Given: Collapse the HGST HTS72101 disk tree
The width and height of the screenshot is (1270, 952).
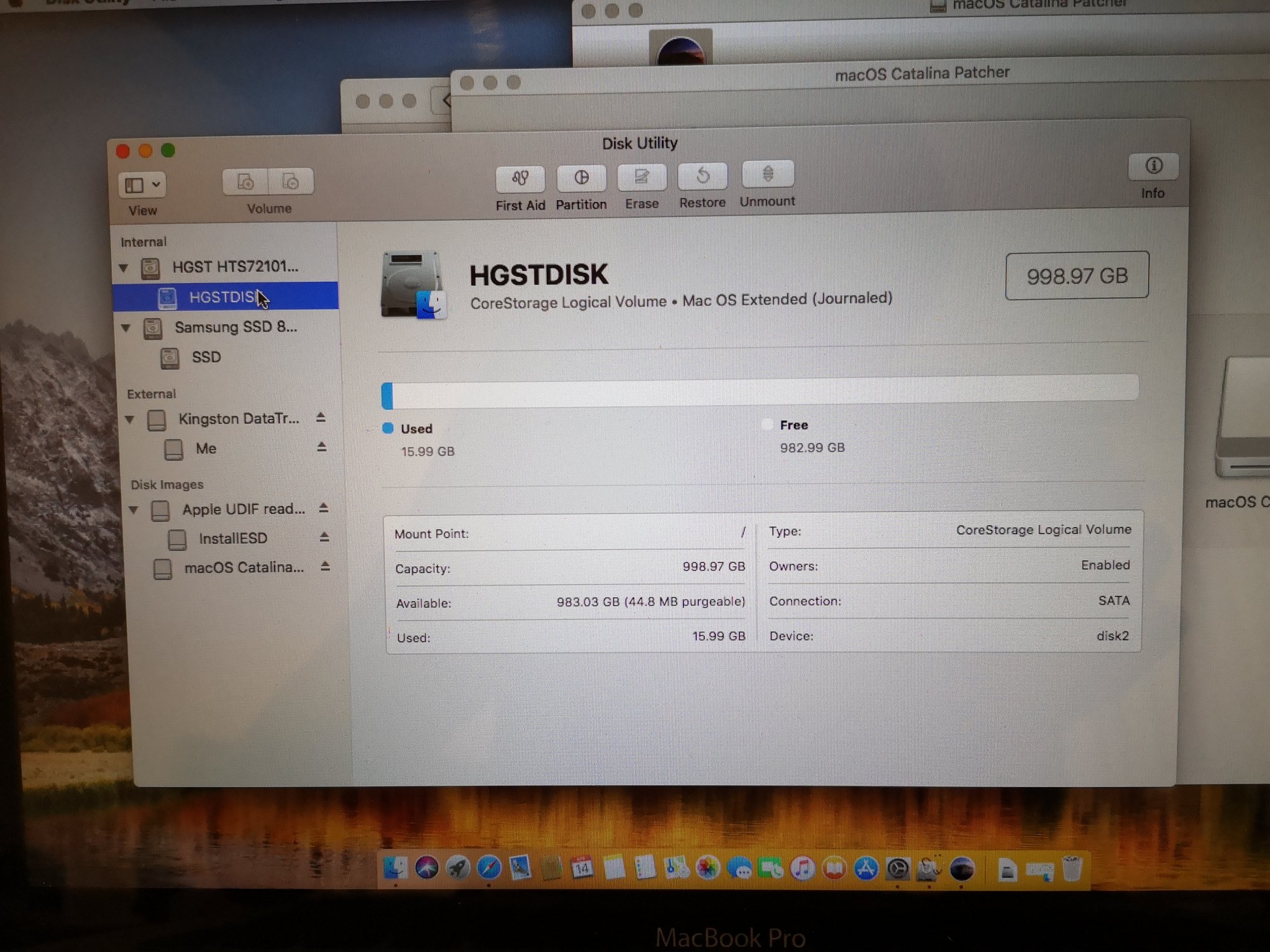Looking at the screenshot, I should click(x=124, y=268).
